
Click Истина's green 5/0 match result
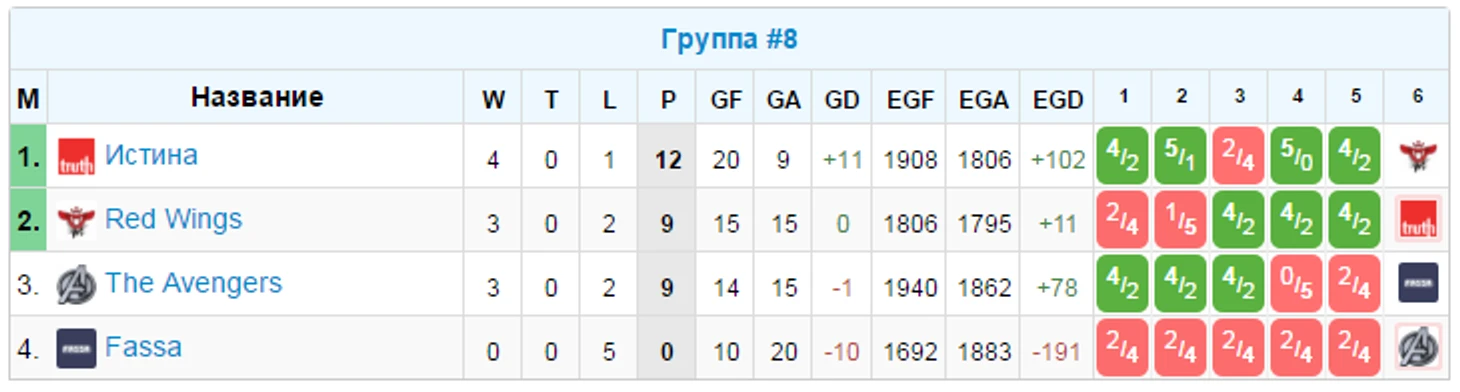1297,156
